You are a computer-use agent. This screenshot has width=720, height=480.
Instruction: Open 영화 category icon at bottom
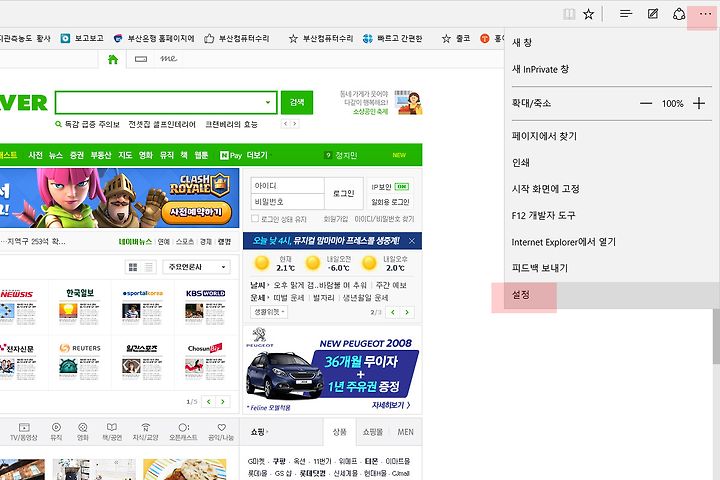pyautogui.click(x=83, y=432)
